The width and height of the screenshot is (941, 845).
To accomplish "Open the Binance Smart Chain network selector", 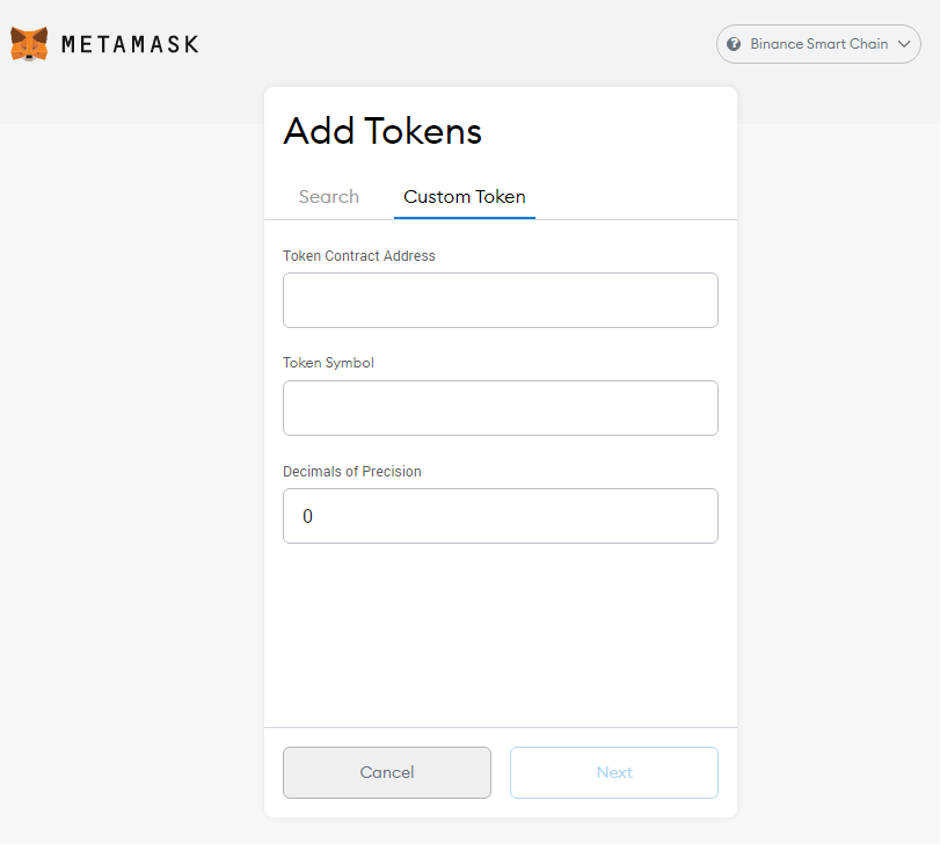I will (x=818, y=44).
